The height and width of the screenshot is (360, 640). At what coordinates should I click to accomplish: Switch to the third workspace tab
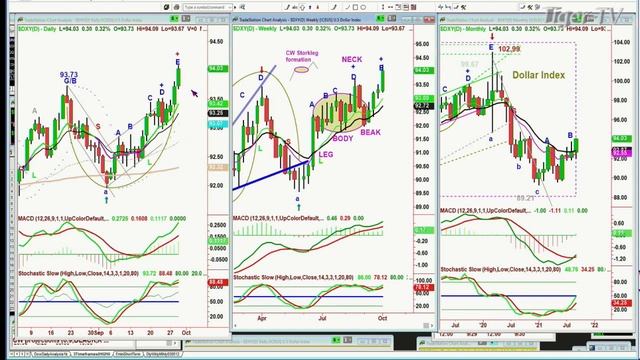[x=128, y=354]
